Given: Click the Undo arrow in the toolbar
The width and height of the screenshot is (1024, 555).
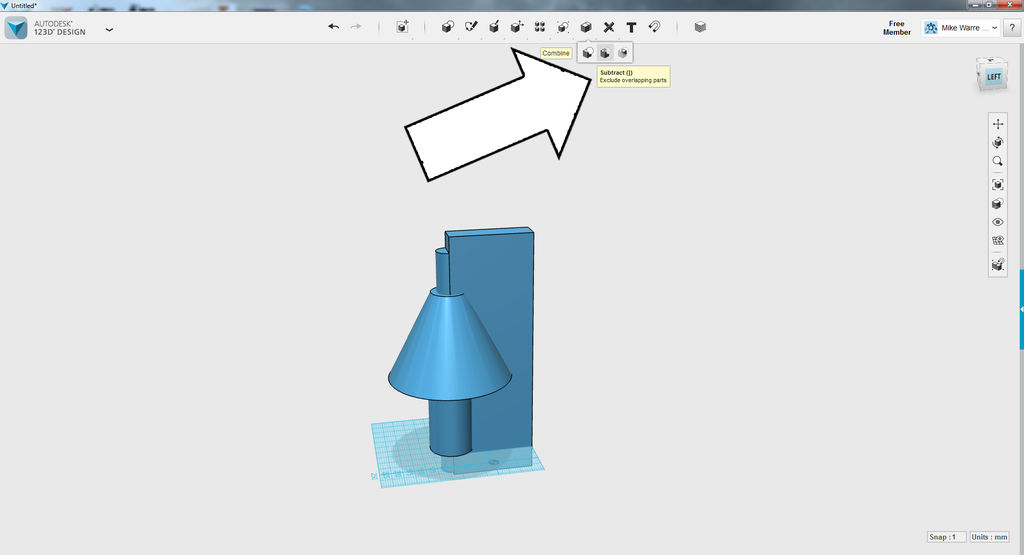Looking at the screenshot, I should pyautogui.click(x=334, y=27).
